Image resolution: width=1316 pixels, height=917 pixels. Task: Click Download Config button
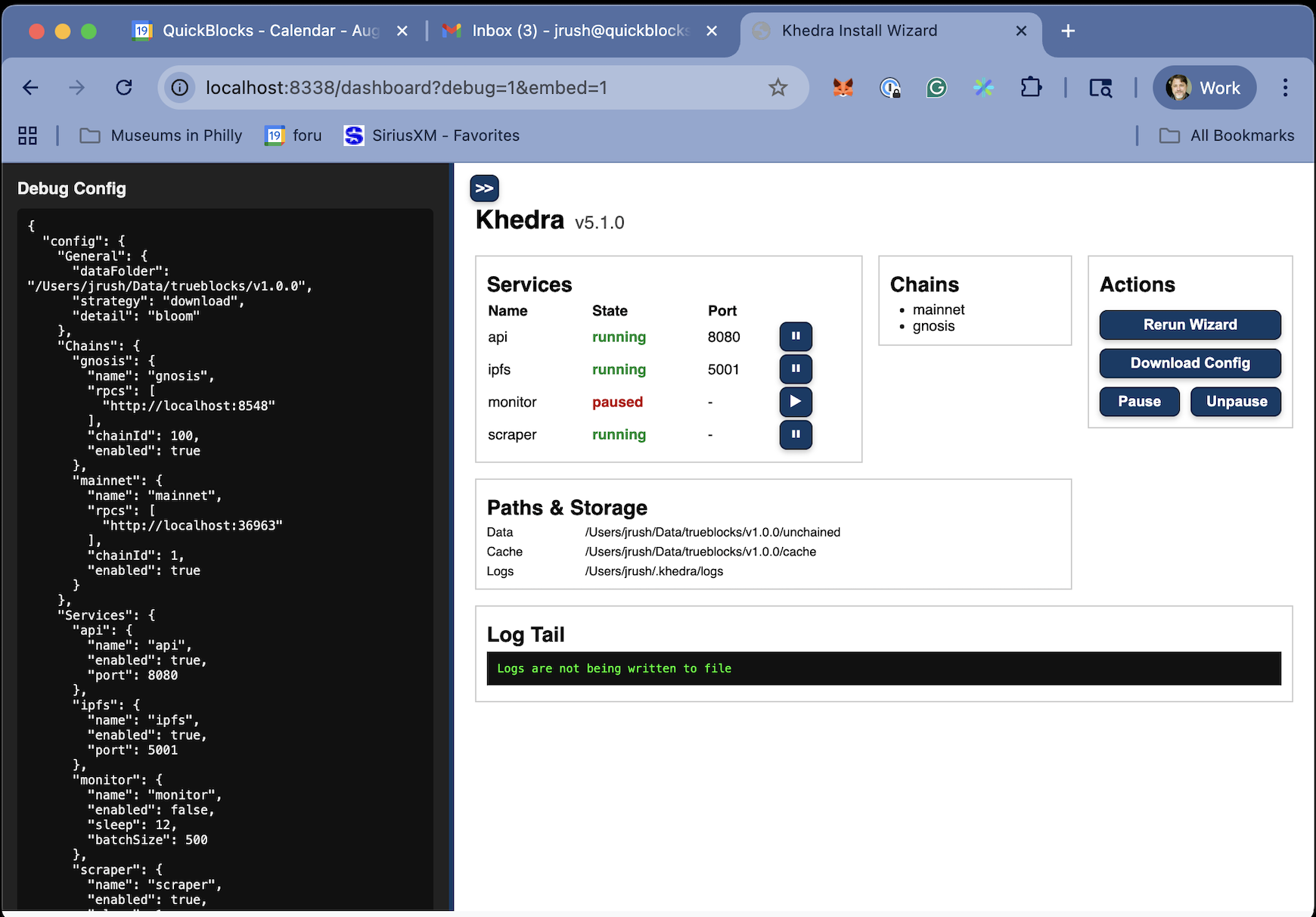1190,363
